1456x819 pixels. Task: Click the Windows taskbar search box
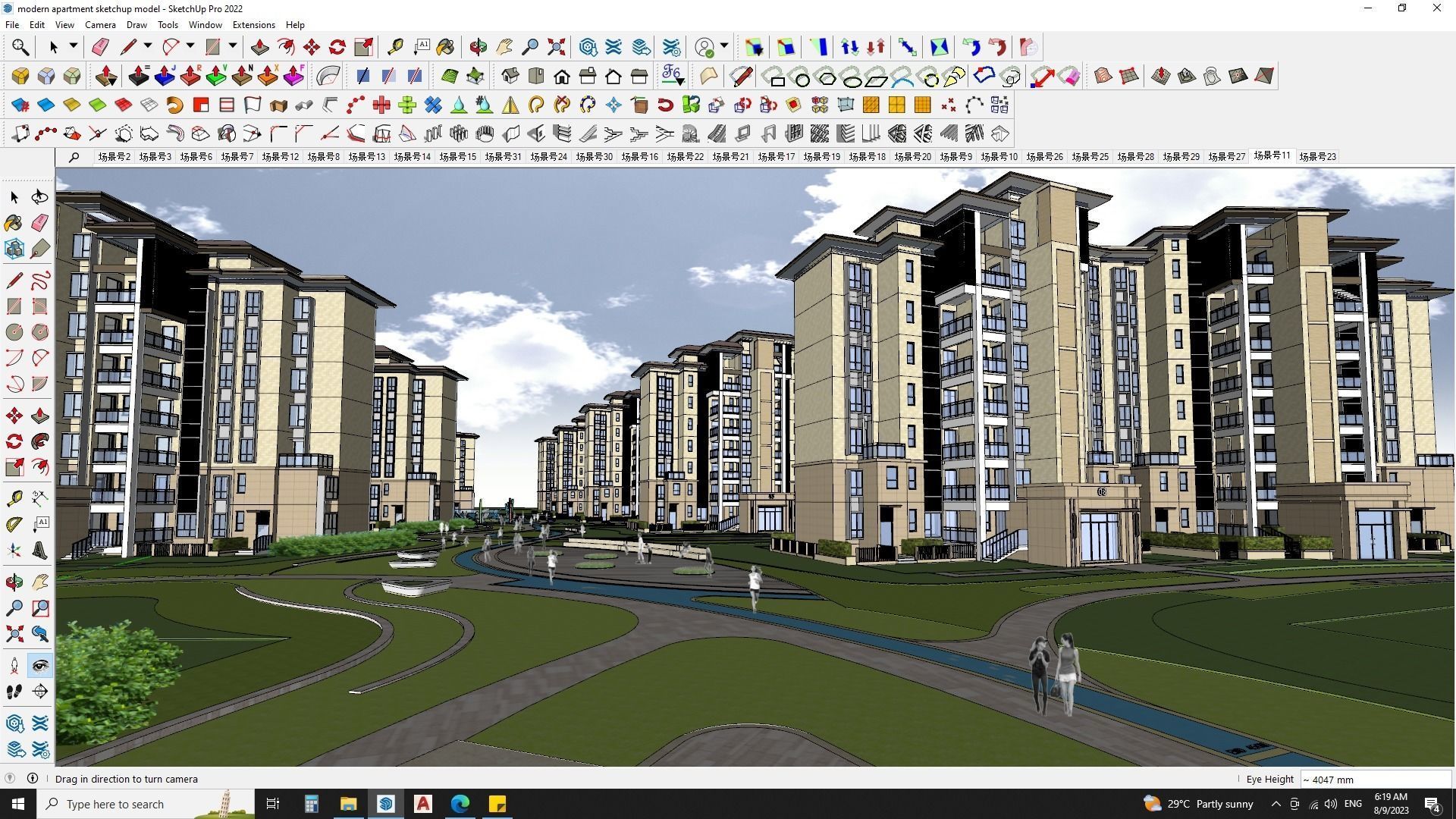[146, 804]
